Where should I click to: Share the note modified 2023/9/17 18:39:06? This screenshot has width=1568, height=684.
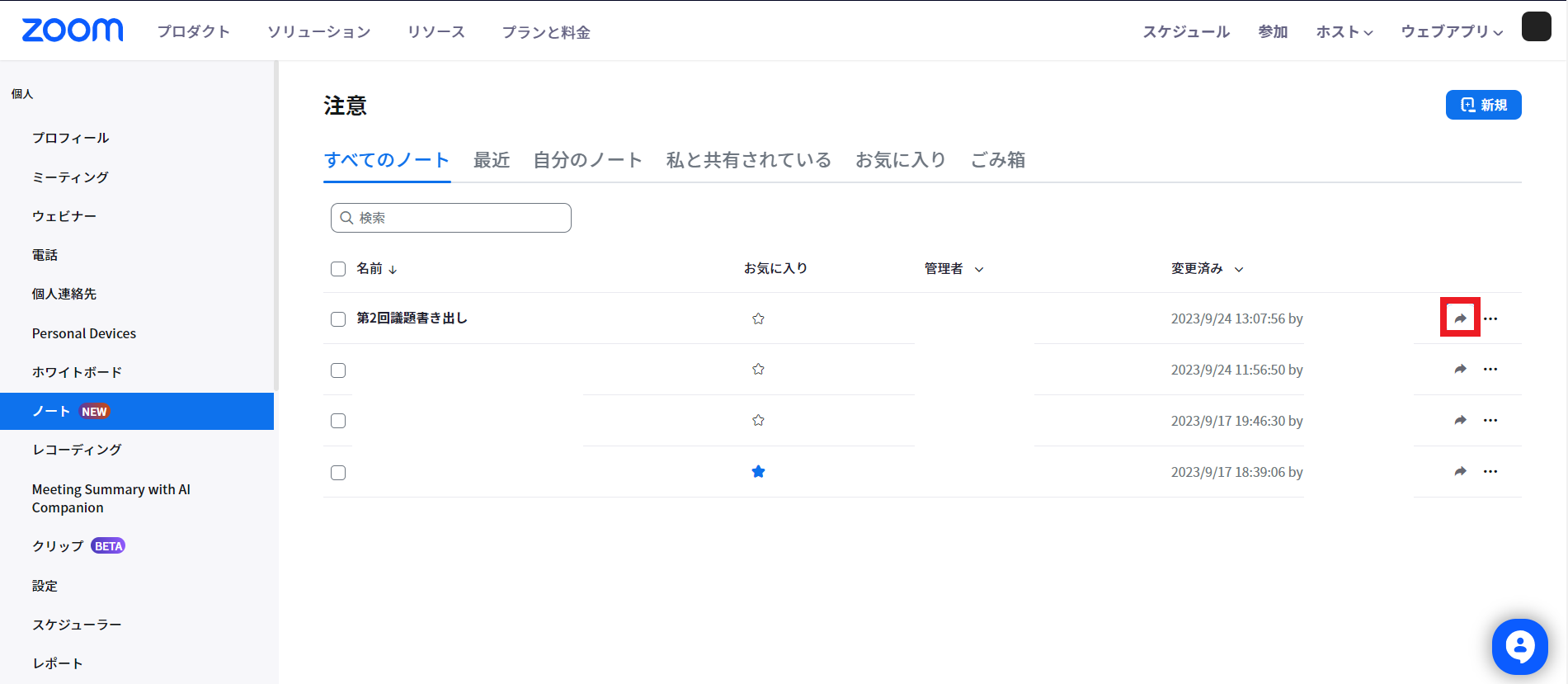(x=1460, y=472)
